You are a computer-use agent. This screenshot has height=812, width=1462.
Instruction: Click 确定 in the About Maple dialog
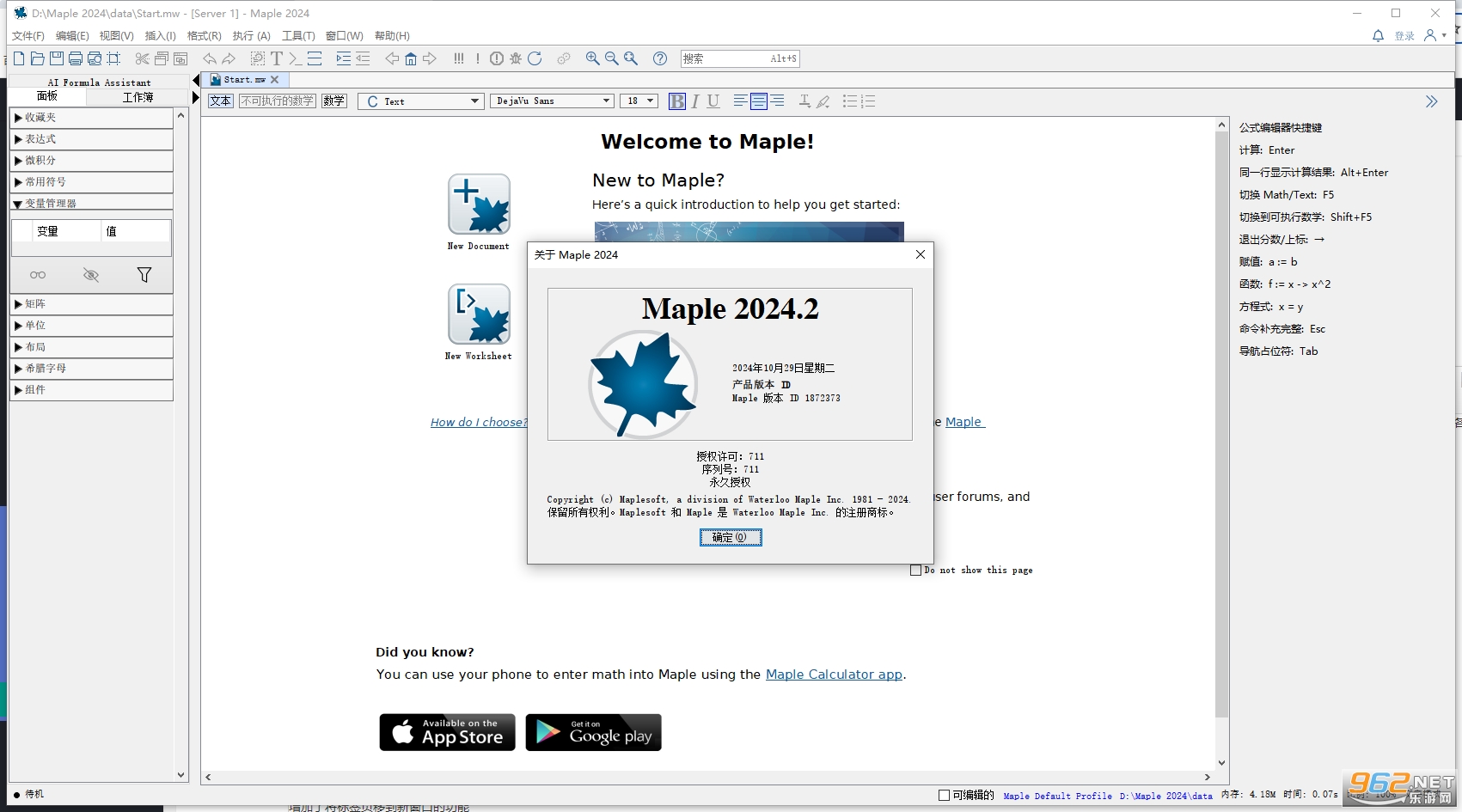tap(731, 537)
